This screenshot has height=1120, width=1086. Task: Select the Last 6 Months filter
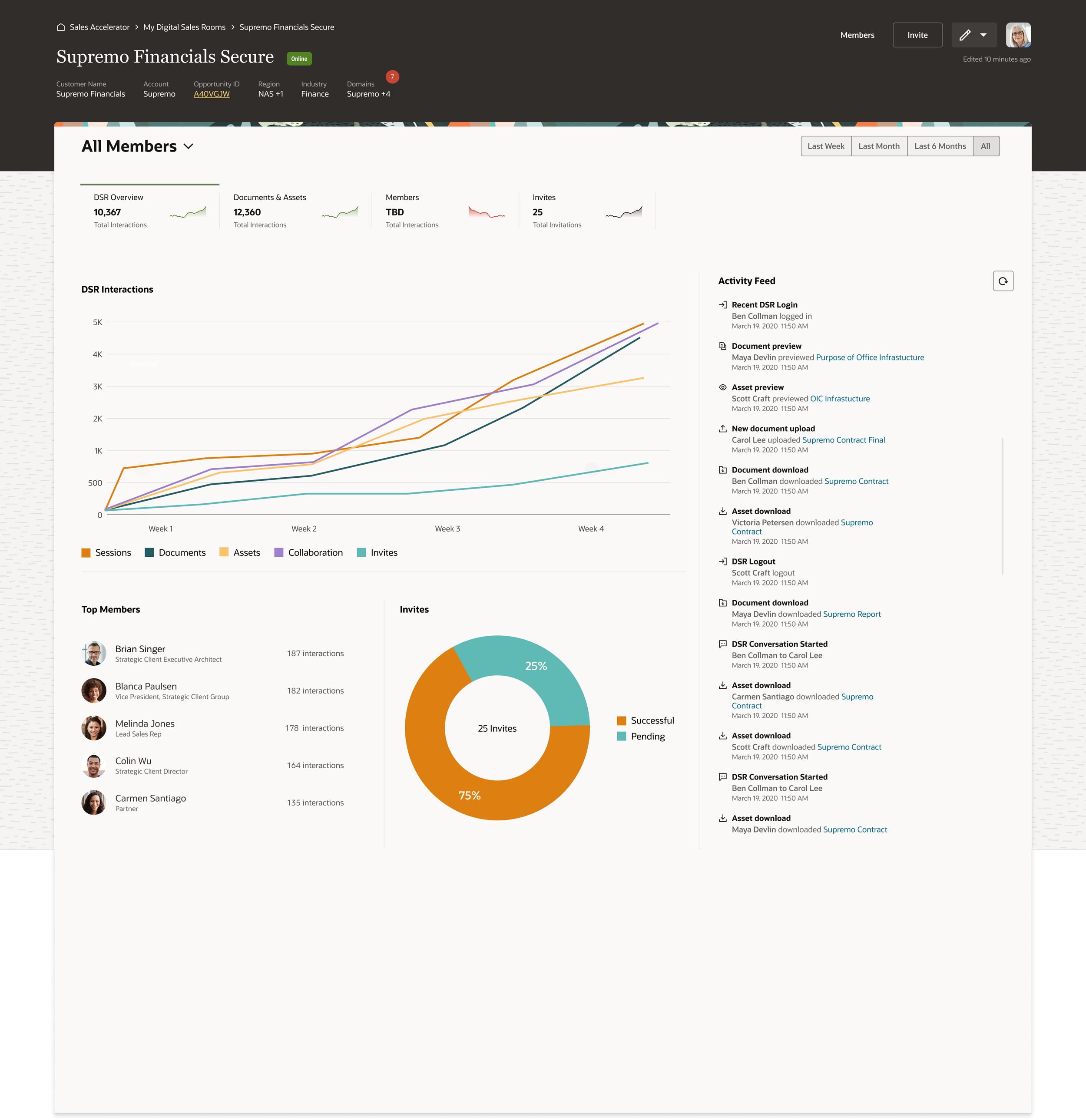pos(940,146)
